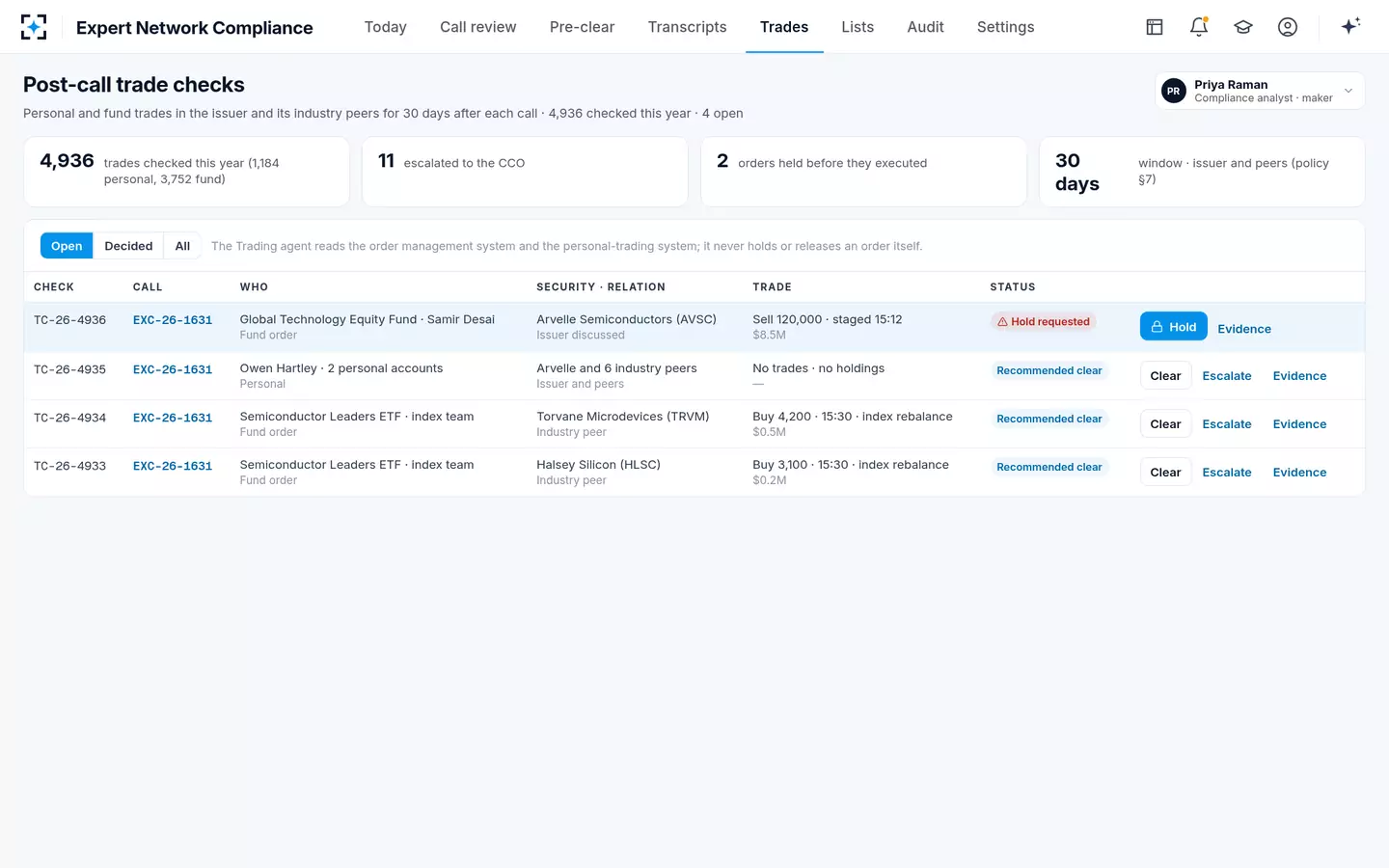Select the Open filter segment

(x=67, y=246)
